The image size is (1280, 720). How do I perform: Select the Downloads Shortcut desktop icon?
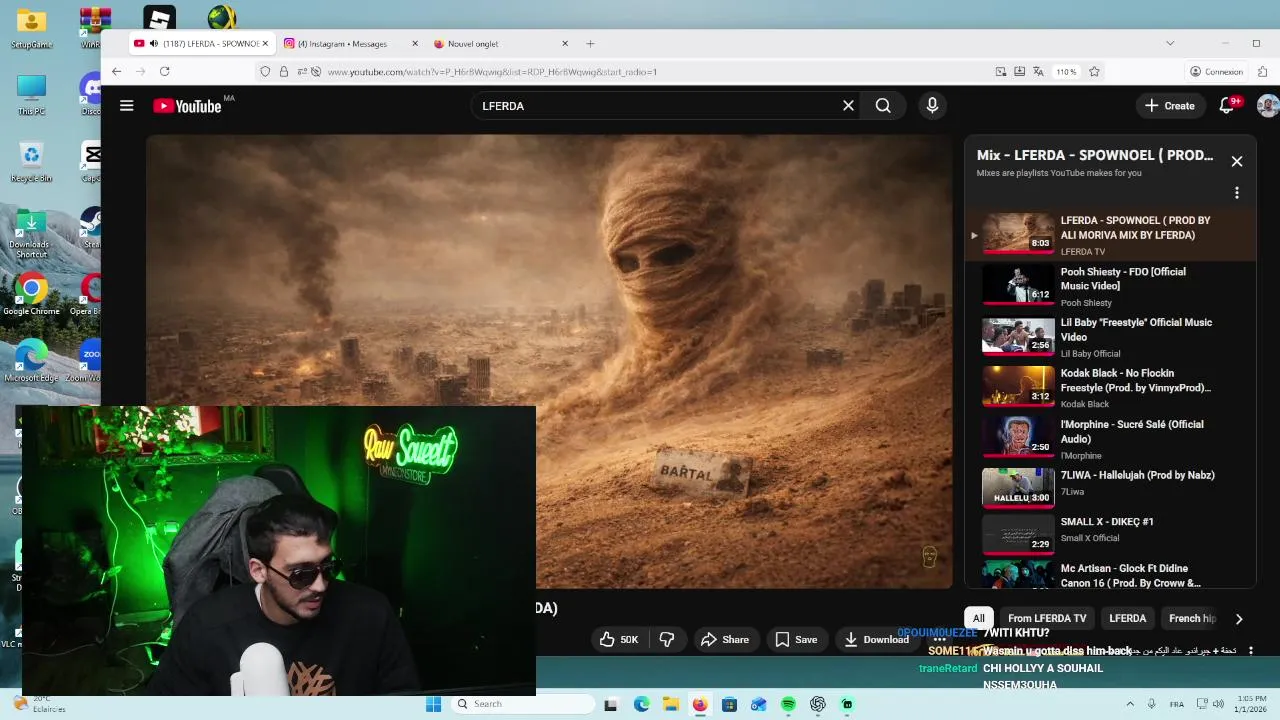(x=30, y=235)
